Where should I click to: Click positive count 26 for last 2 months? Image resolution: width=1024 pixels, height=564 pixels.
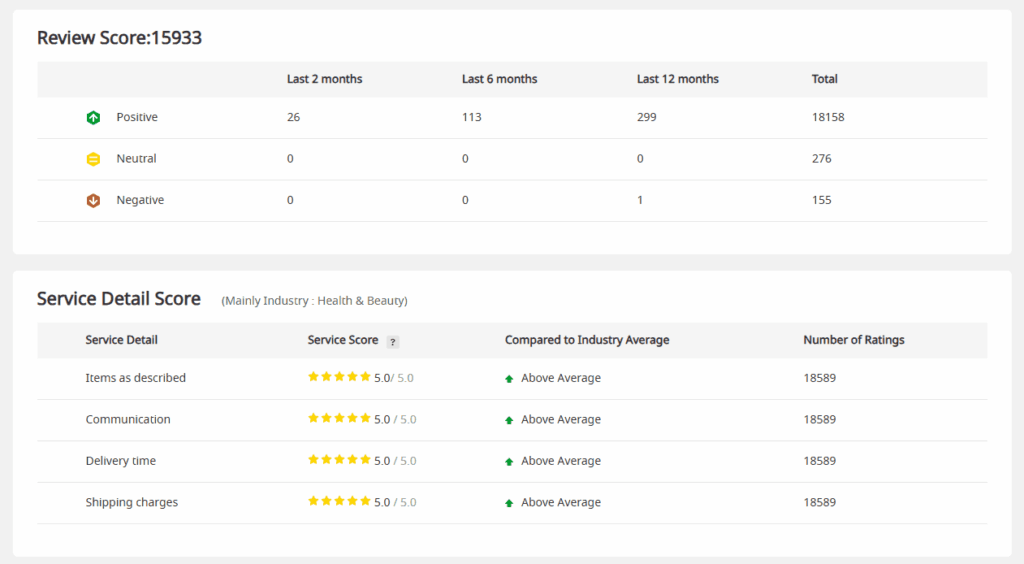coord(293,117)
